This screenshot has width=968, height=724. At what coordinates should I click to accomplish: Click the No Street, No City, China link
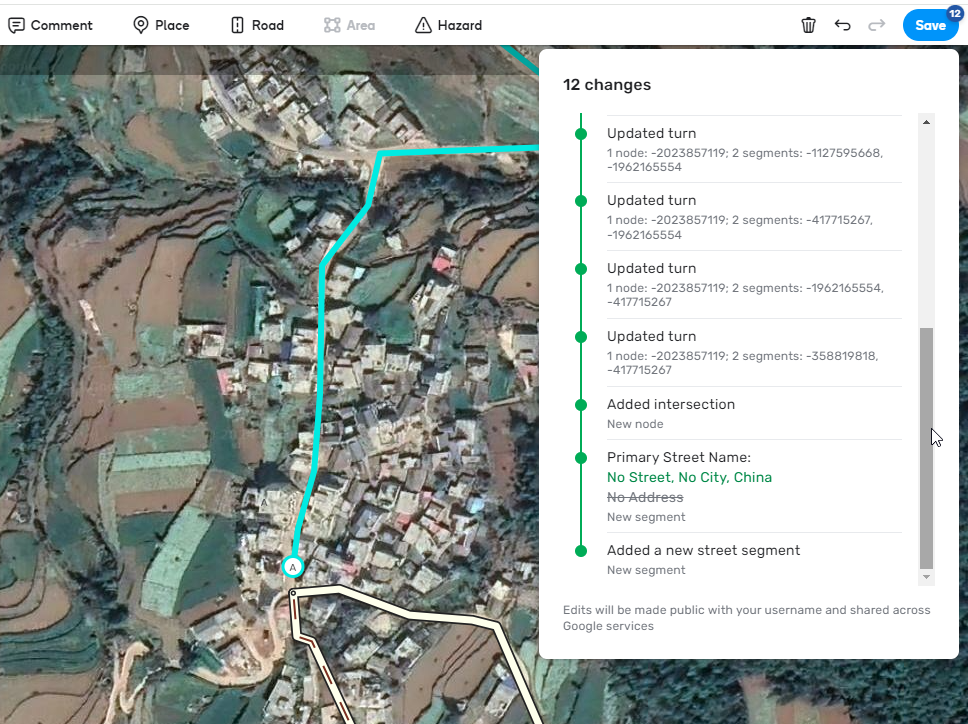click(689, 477)
